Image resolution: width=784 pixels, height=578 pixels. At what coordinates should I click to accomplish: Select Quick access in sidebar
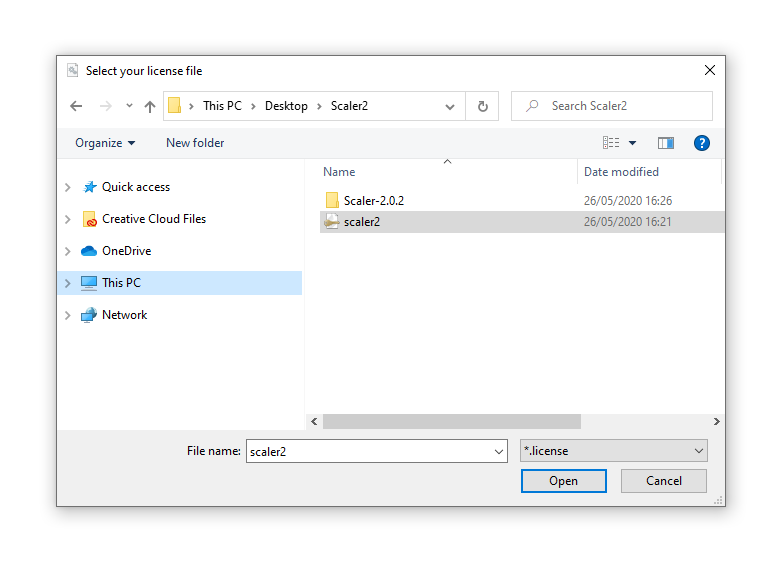tap(136, 187)
